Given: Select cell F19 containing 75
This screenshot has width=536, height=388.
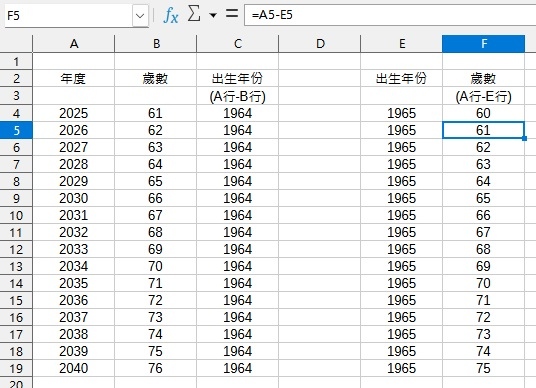Looking at the screenshot, I should [484, 369].
